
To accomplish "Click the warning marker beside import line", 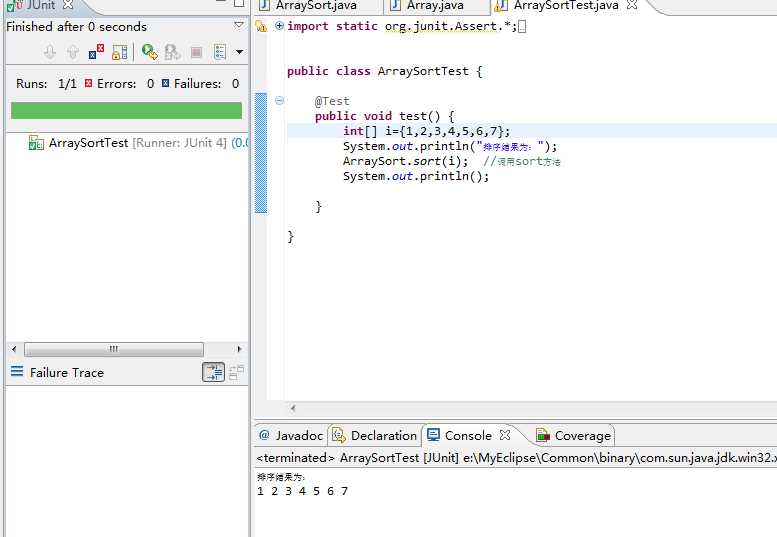I will (x=261, y=26).
